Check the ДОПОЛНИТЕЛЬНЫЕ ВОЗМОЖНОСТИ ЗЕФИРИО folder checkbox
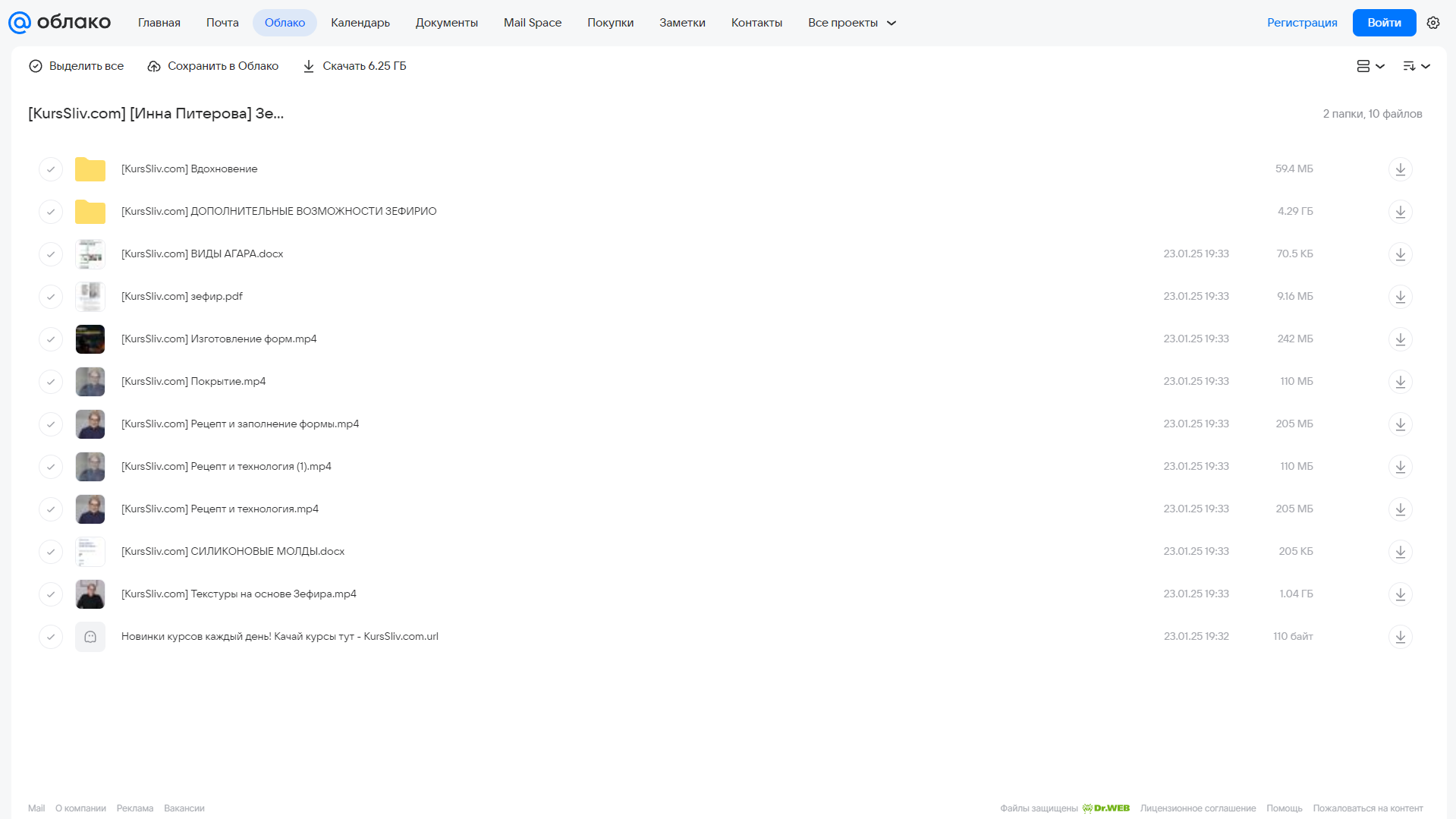This screenshot has height=819, width=1456. pyautogui.click(x=51, y=212)
